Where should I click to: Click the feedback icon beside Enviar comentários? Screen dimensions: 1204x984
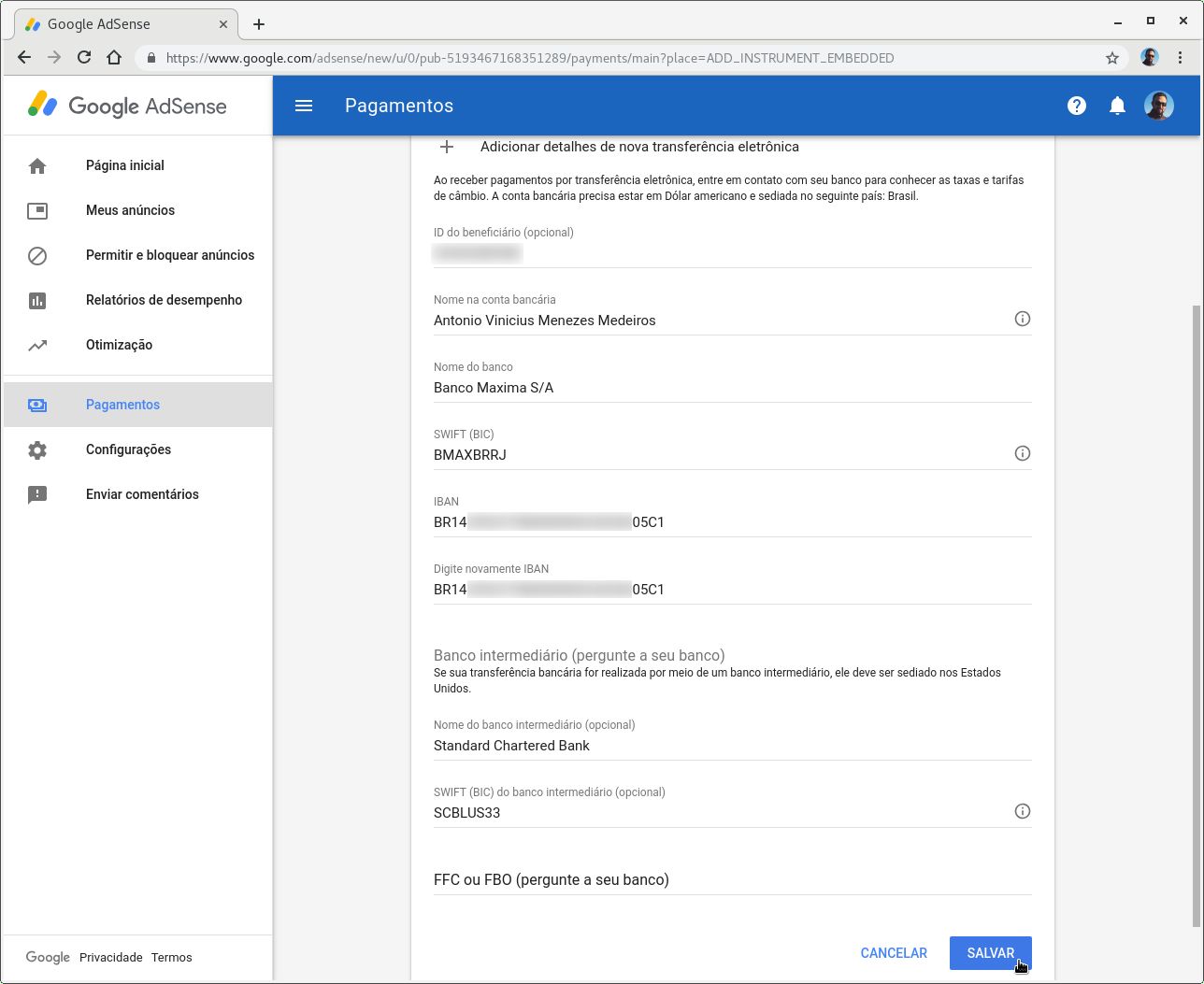(x=37, y=494)
